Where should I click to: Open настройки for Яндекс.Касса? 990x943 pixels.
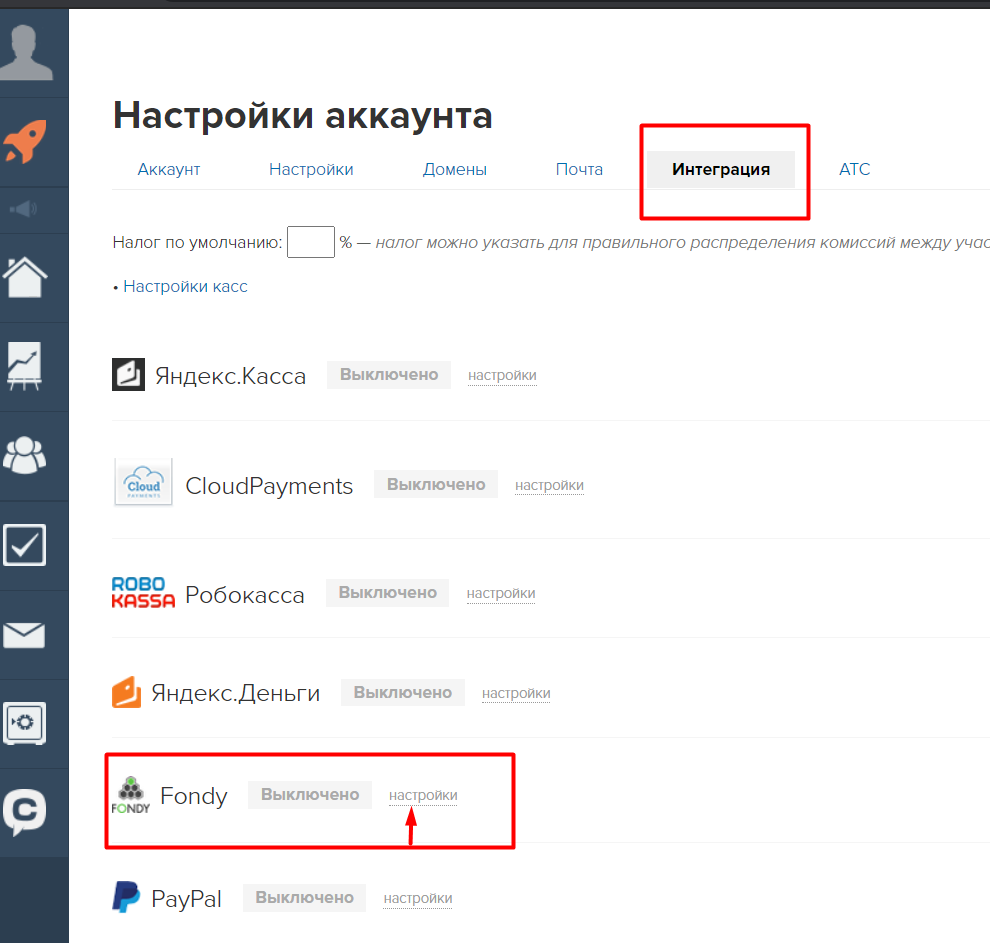tap(502, 376)
